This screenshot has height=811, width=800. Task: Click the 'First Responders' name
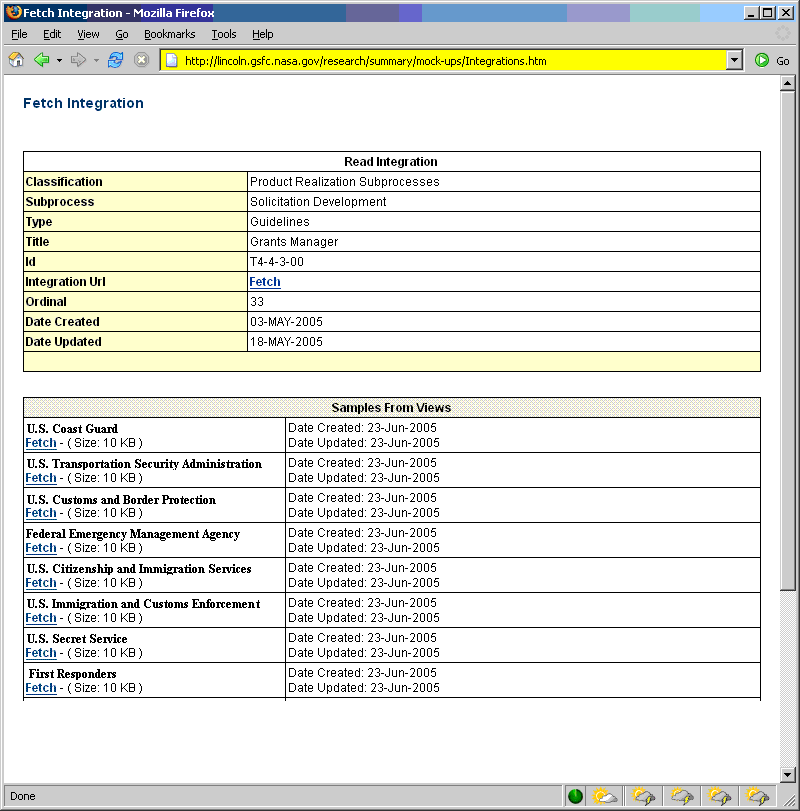[72, 674]
